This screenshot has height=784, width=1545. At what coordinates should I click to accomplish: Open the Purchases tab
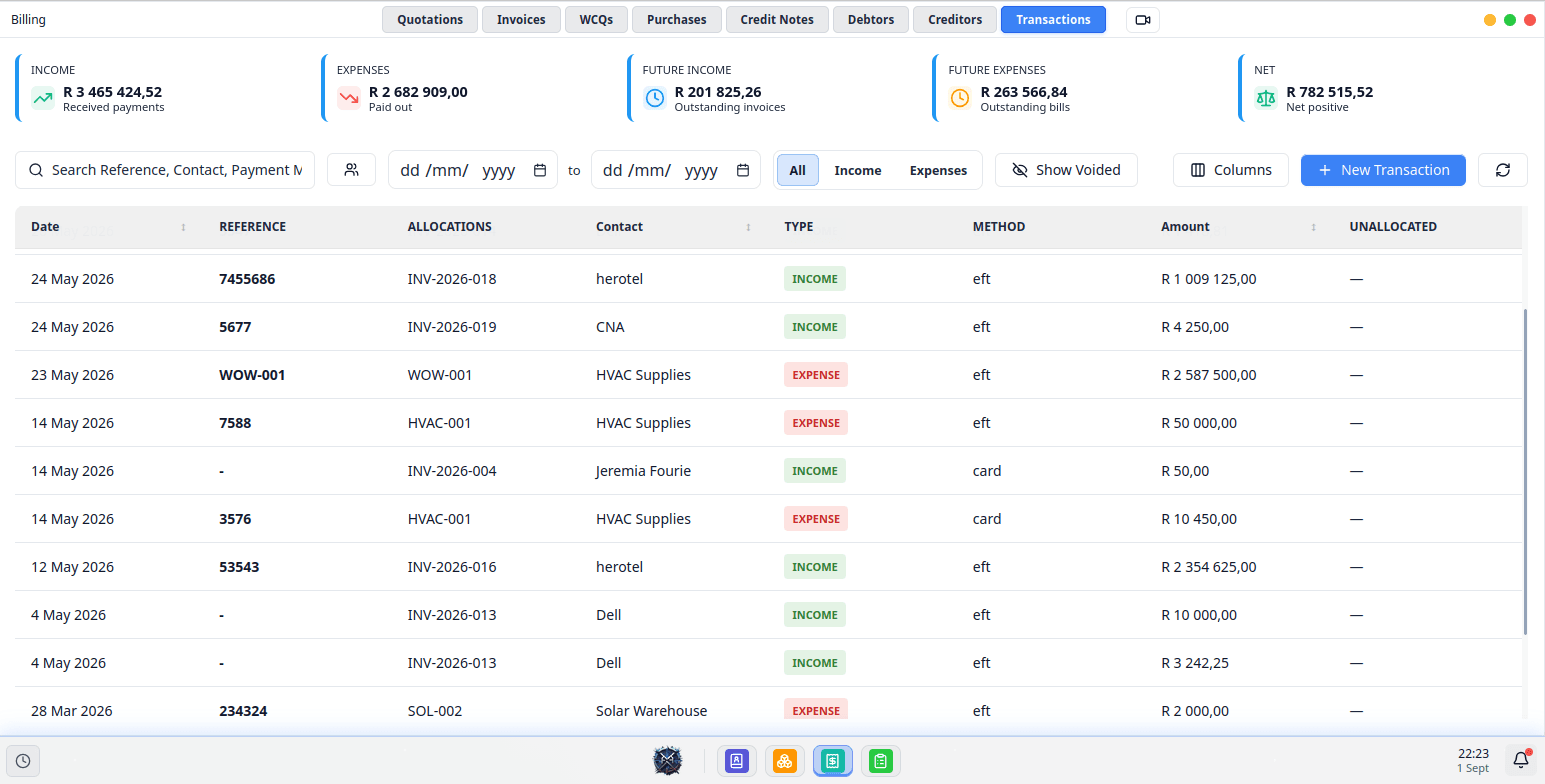tap(677, 20)
